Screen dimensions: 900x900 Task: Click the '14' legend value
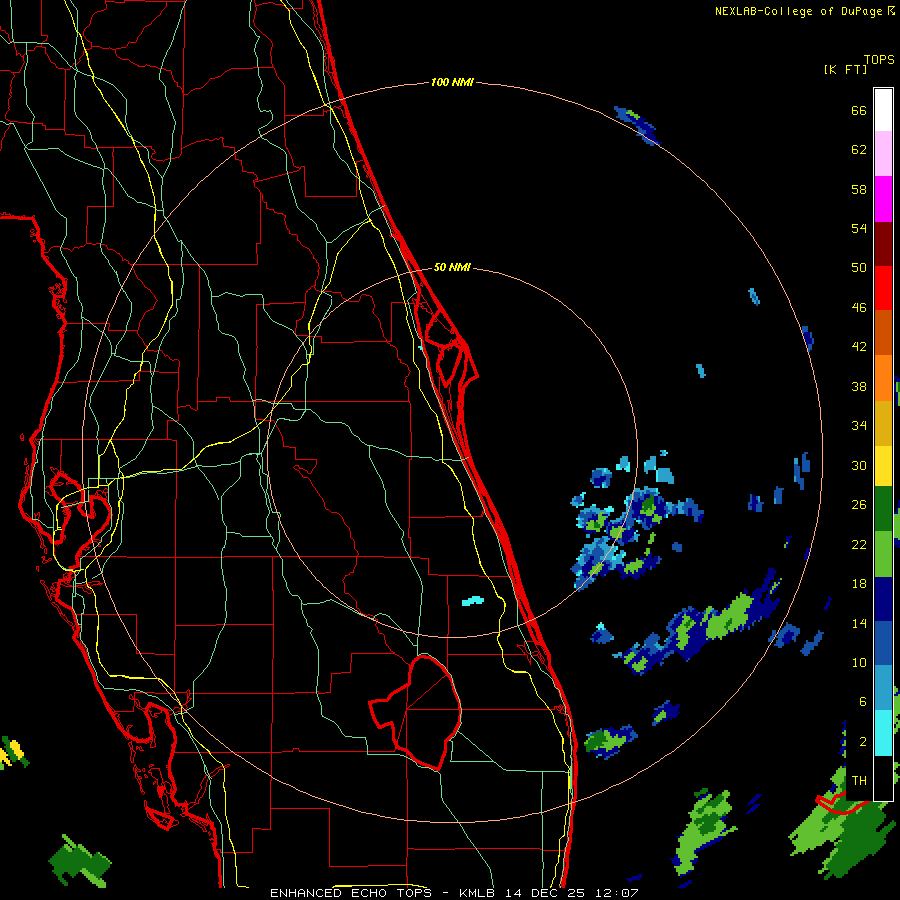point(859,624)
